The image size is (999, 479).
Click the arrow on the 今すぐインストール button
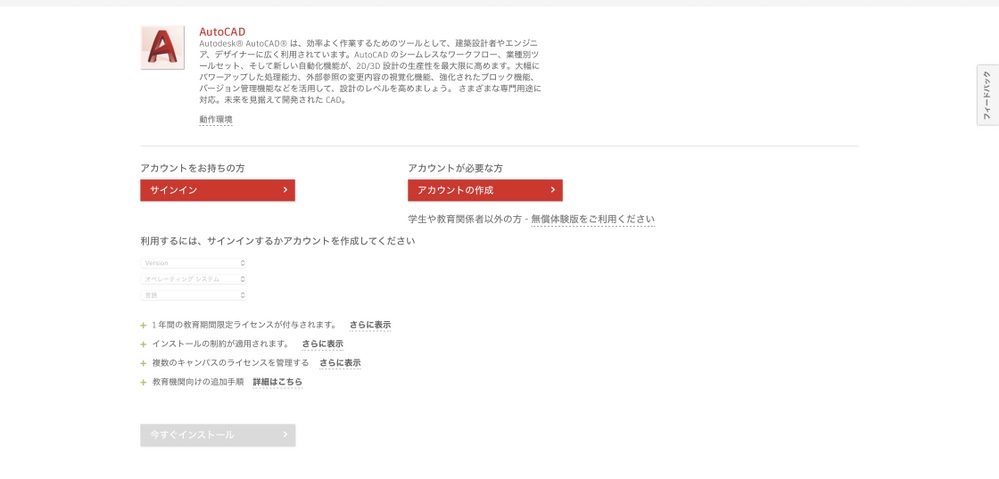pyautogui.click(x=285, y=434)
